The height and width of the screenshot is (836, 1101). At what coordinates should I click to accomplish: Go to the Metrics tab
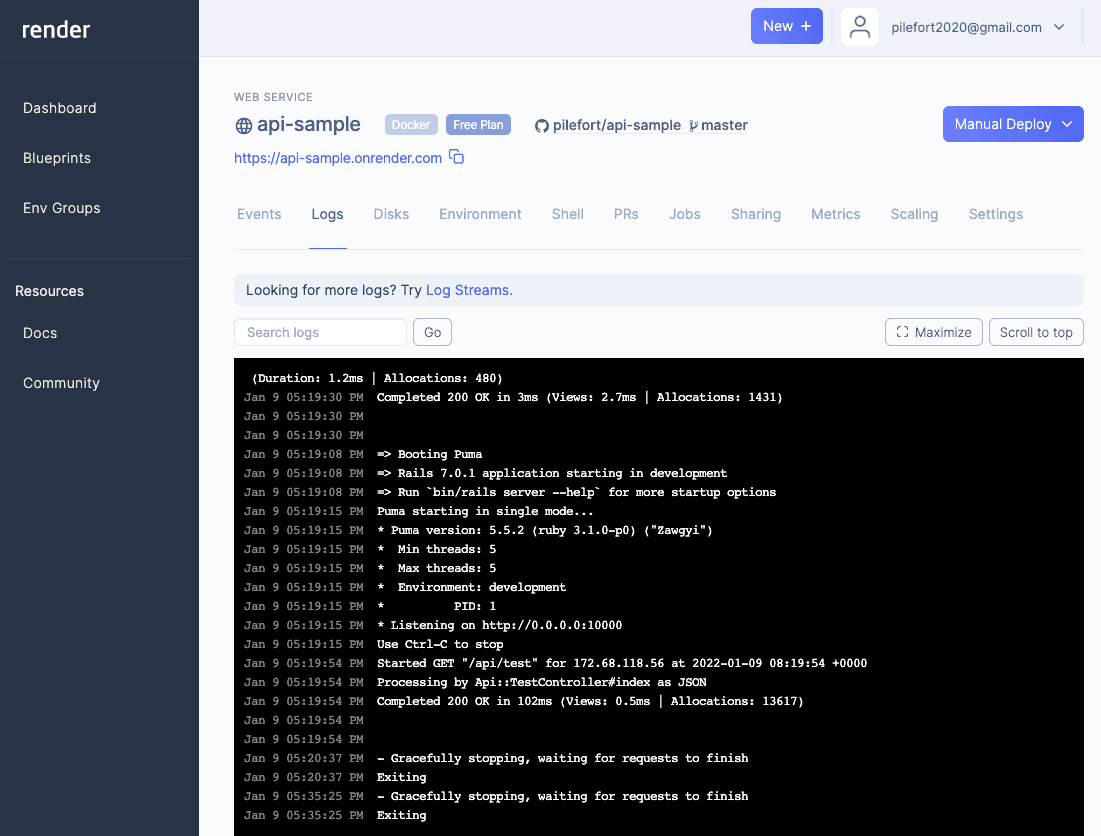click(x=835, y=214)
